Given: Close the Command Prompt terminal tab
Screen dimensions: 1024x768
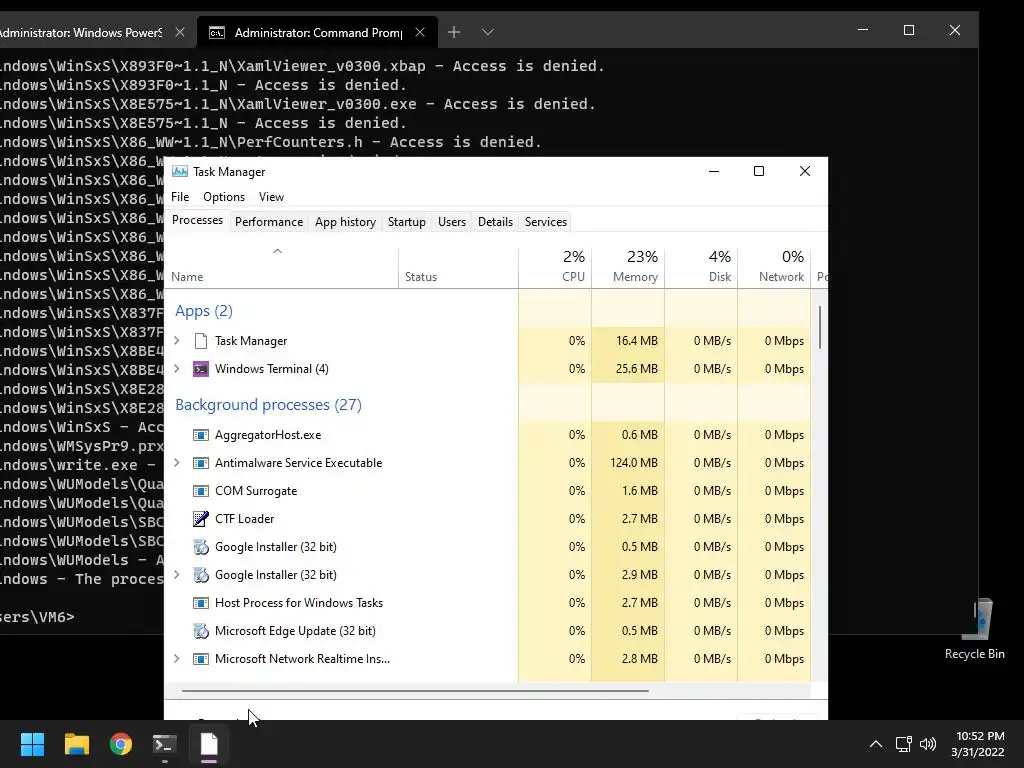Looking at the screenshot, I should [420, 32].
